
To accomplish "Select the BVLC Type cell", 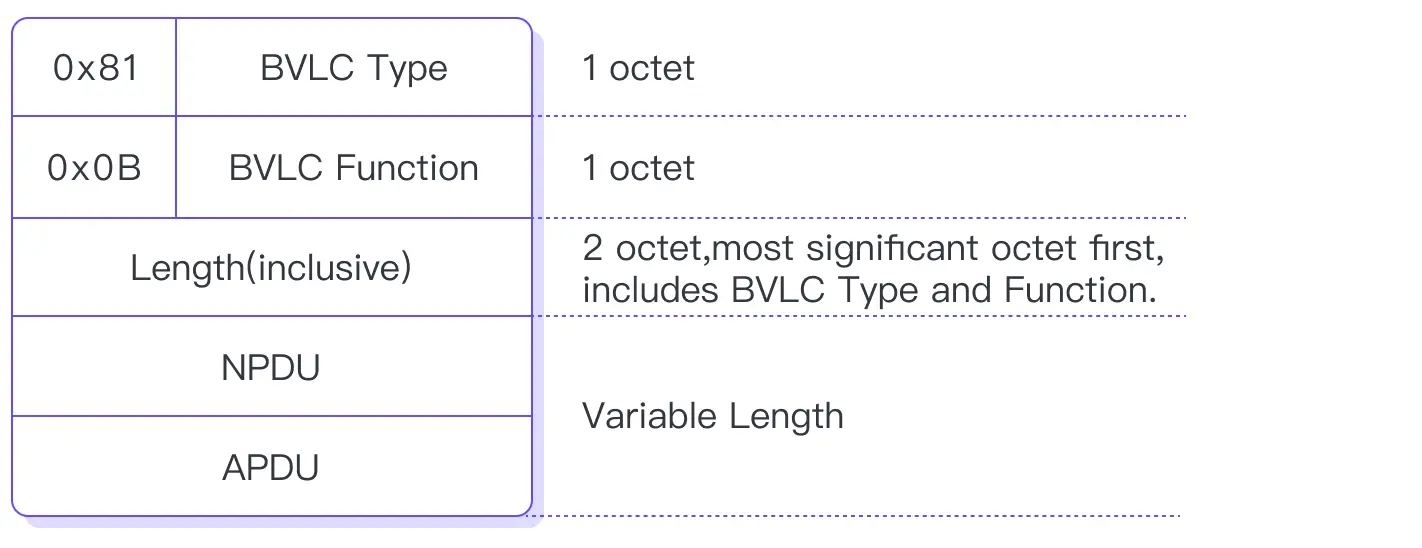I will [354, 68].
